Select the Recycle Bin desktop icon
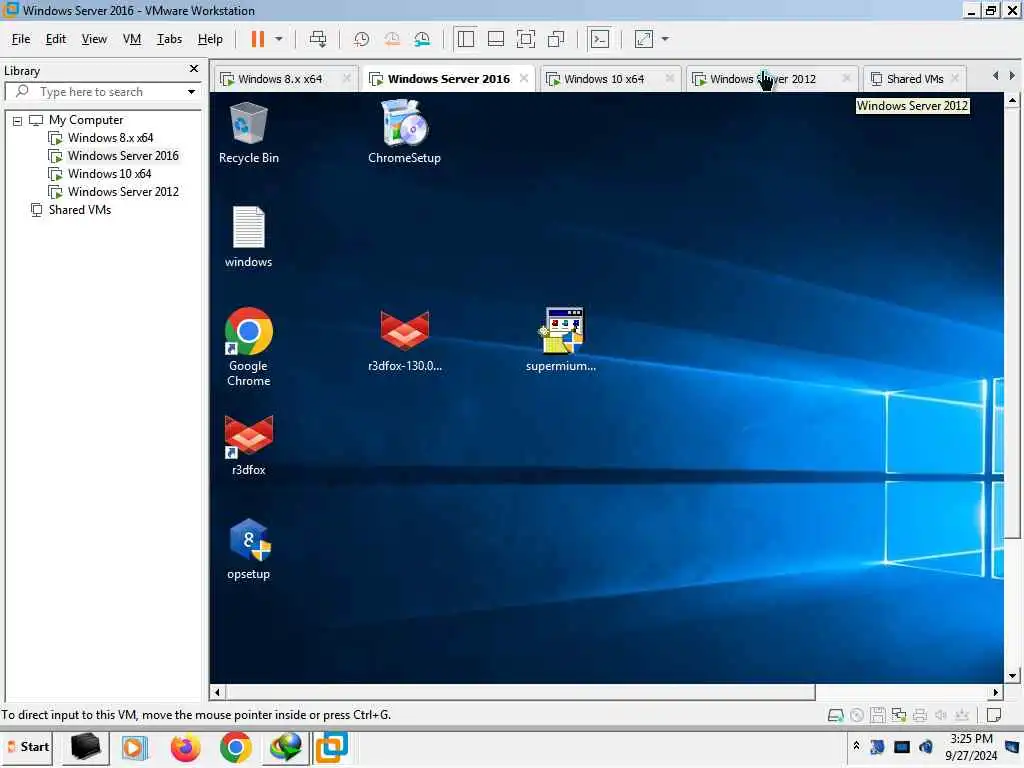1024x768 pixels. [249, 133]
